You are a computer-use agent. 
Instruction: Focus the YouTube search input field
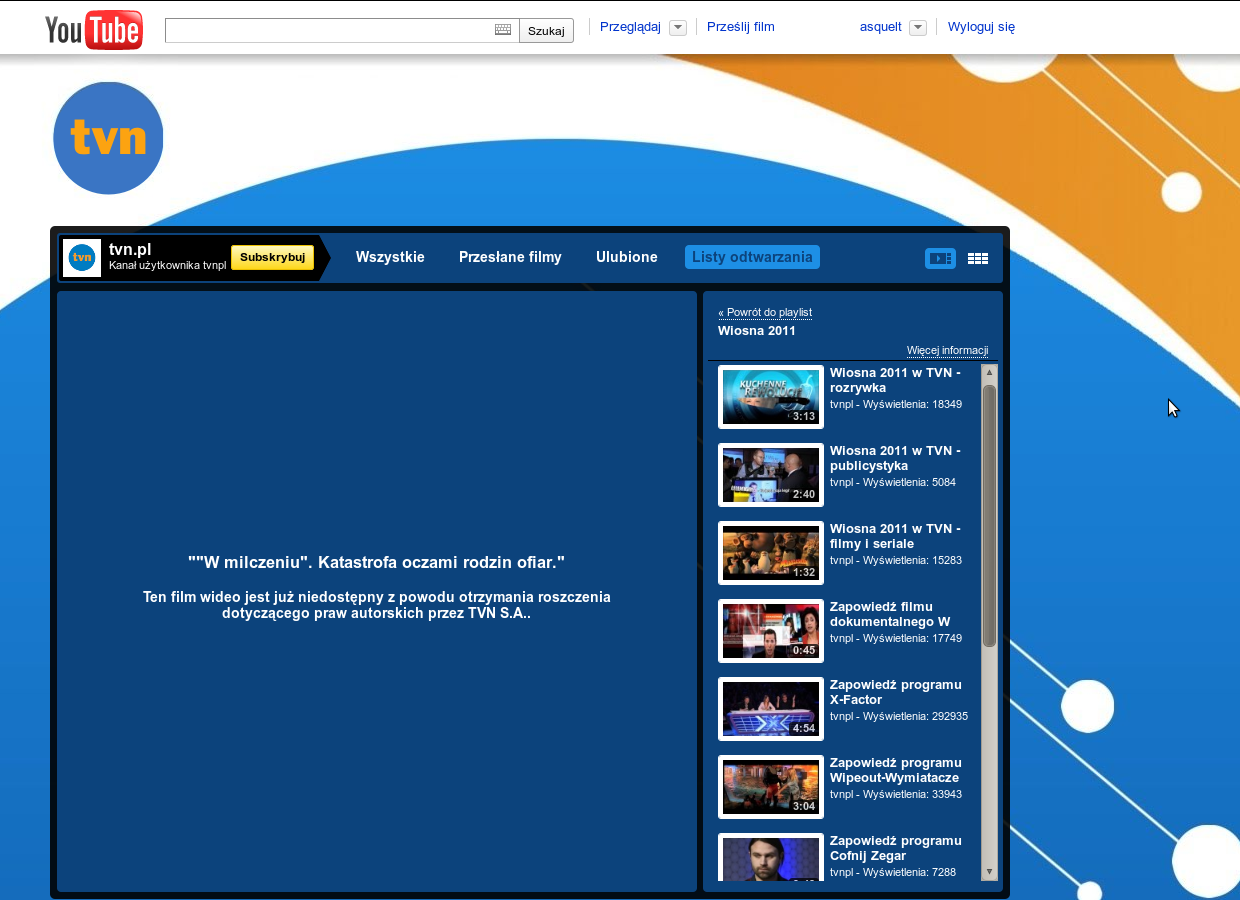(330, 30)
